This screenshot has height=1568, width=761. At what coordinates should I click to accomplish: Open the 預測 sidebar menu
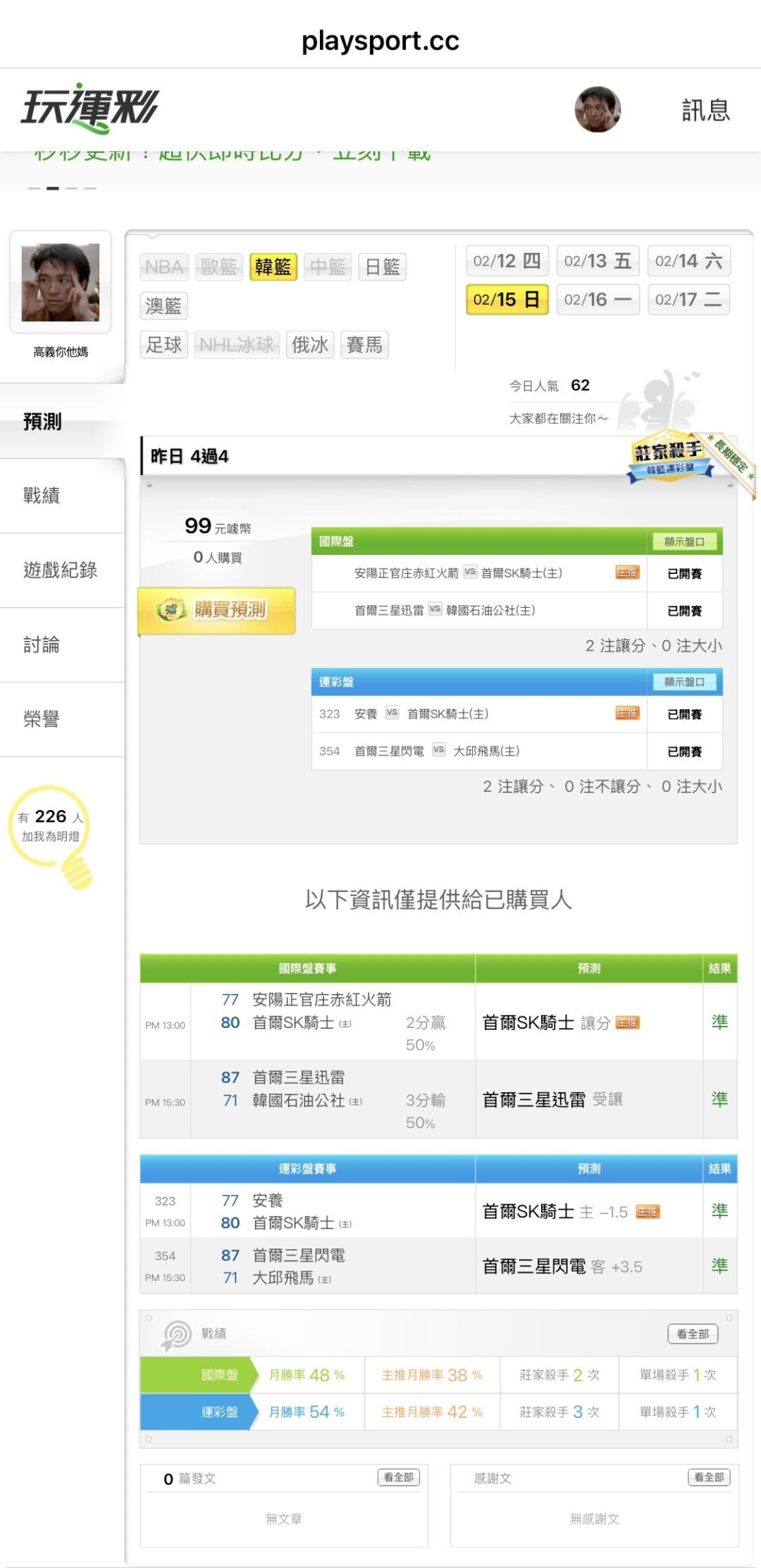(x=62, y=422)
